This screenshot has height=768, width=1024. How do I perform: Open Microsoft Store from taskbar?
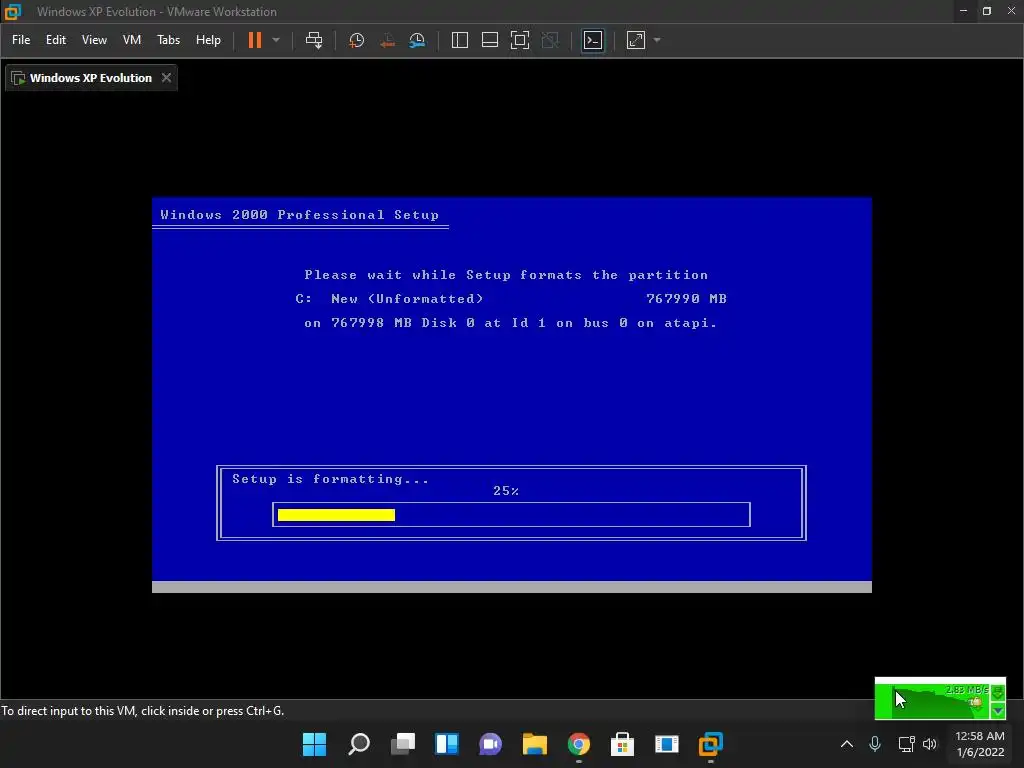click(622, 744)
